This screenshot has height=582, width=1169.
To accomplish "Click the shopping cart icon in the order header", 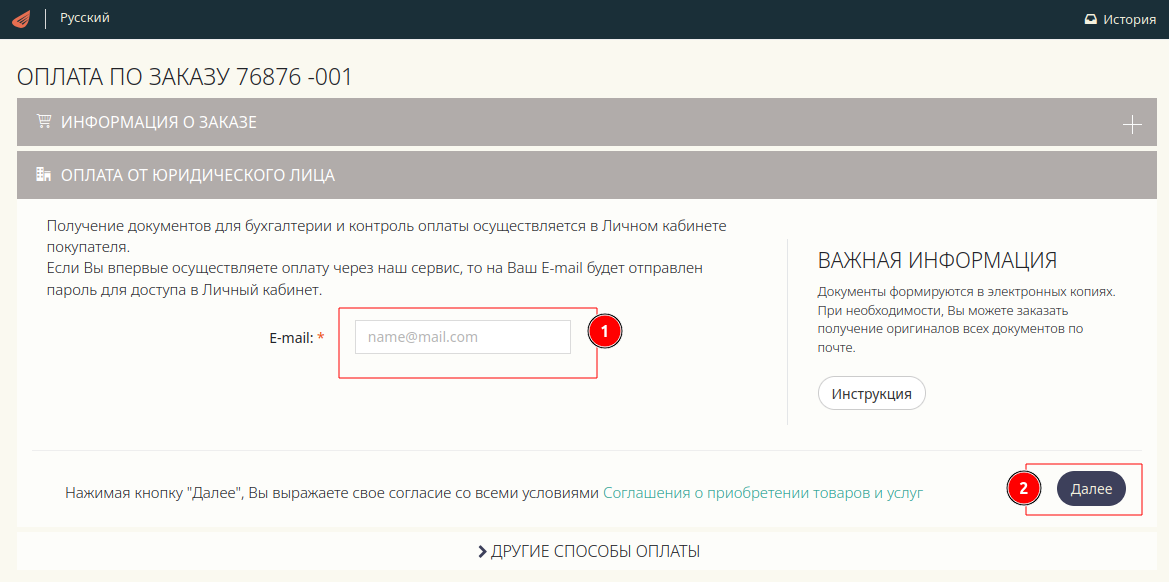I will click(43, 122).
